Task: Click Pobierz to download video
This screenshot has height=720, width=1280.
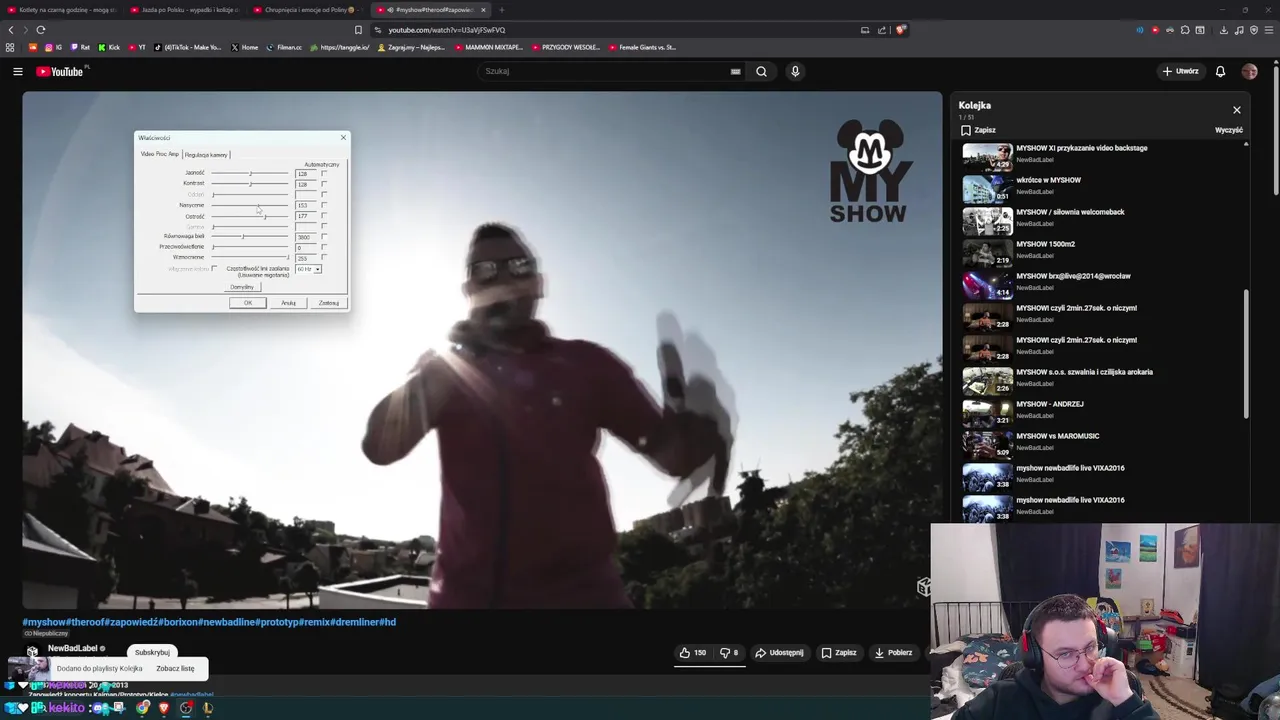Action: 893,653
